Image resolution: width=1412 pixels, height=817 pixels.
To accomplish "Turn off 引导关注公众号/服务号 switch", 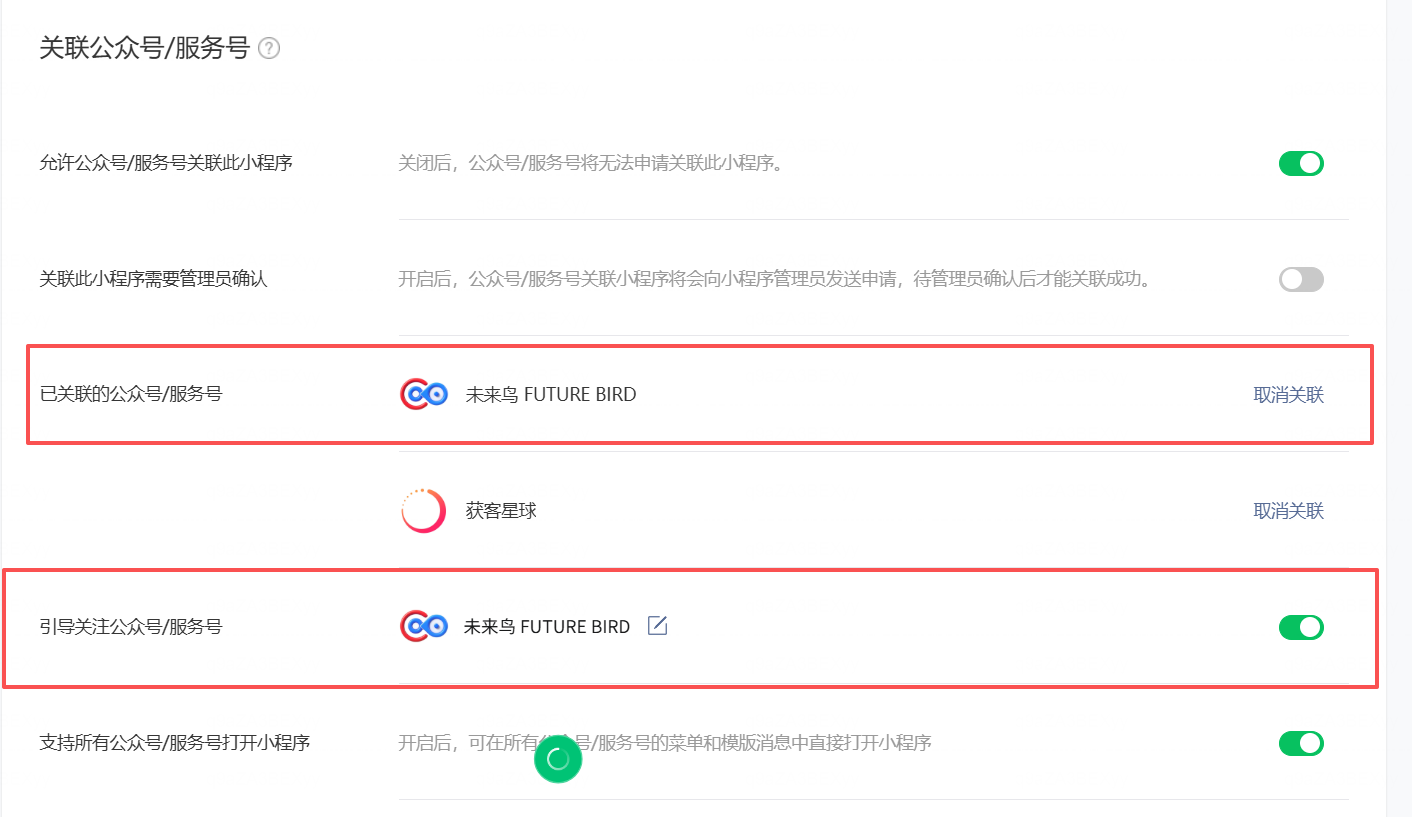I will coord(1301,627).
